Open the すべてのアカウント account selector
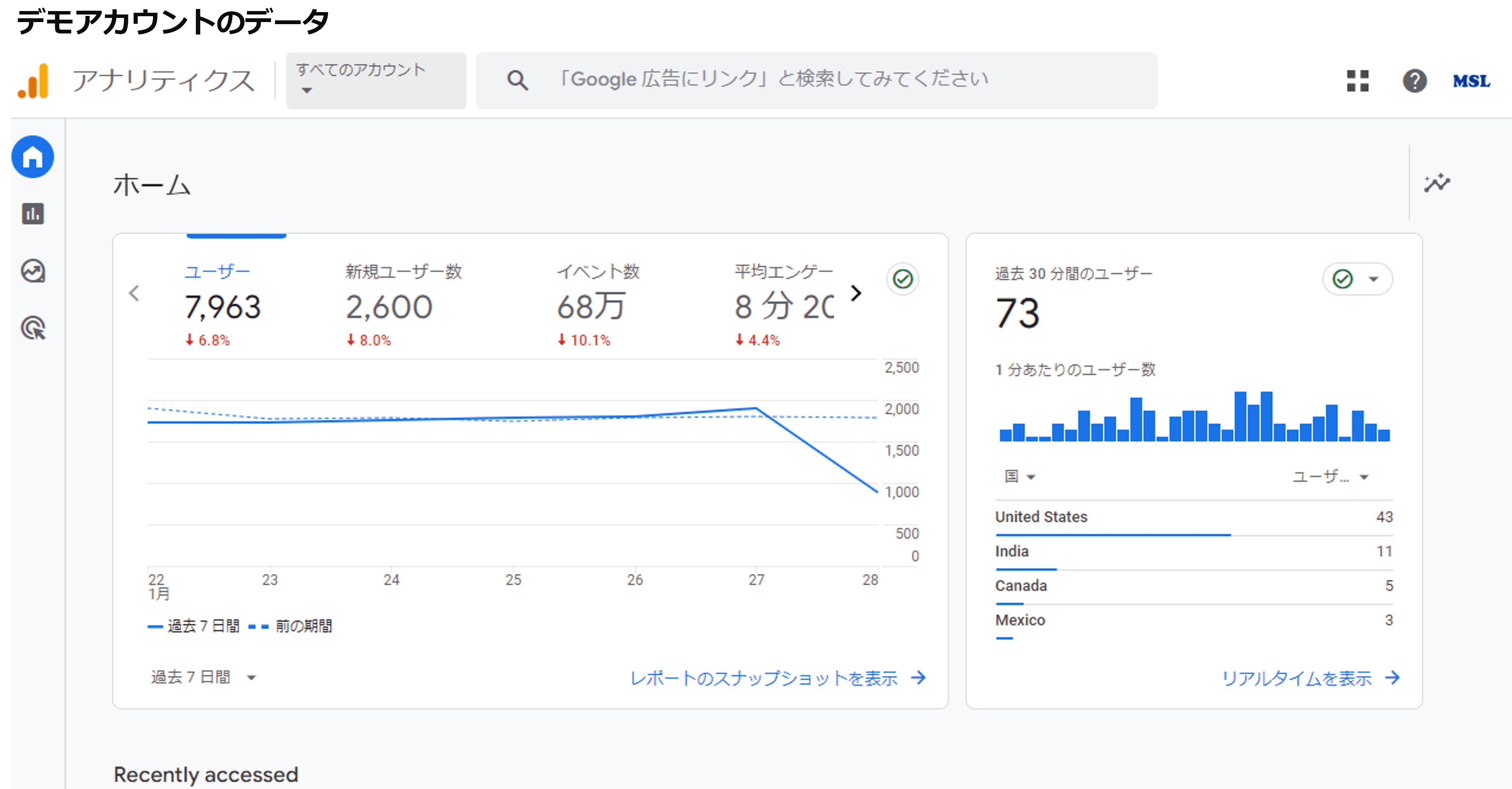This screenshot has width=1512, height=789. [376, 80]
